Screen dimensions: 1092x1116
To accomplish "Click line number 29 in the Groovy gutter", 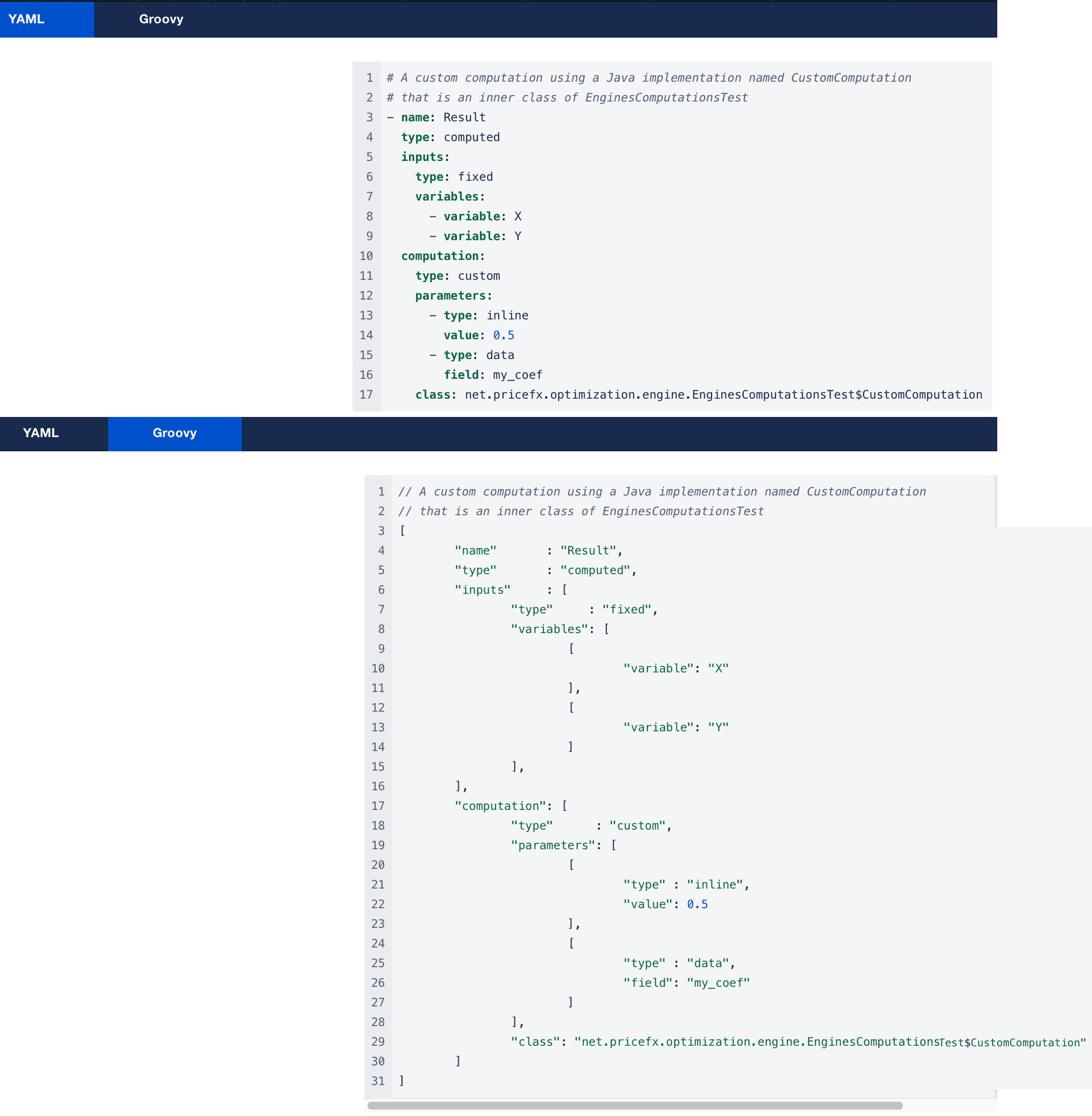I will pyautogui.click(x=378, y=1042).
